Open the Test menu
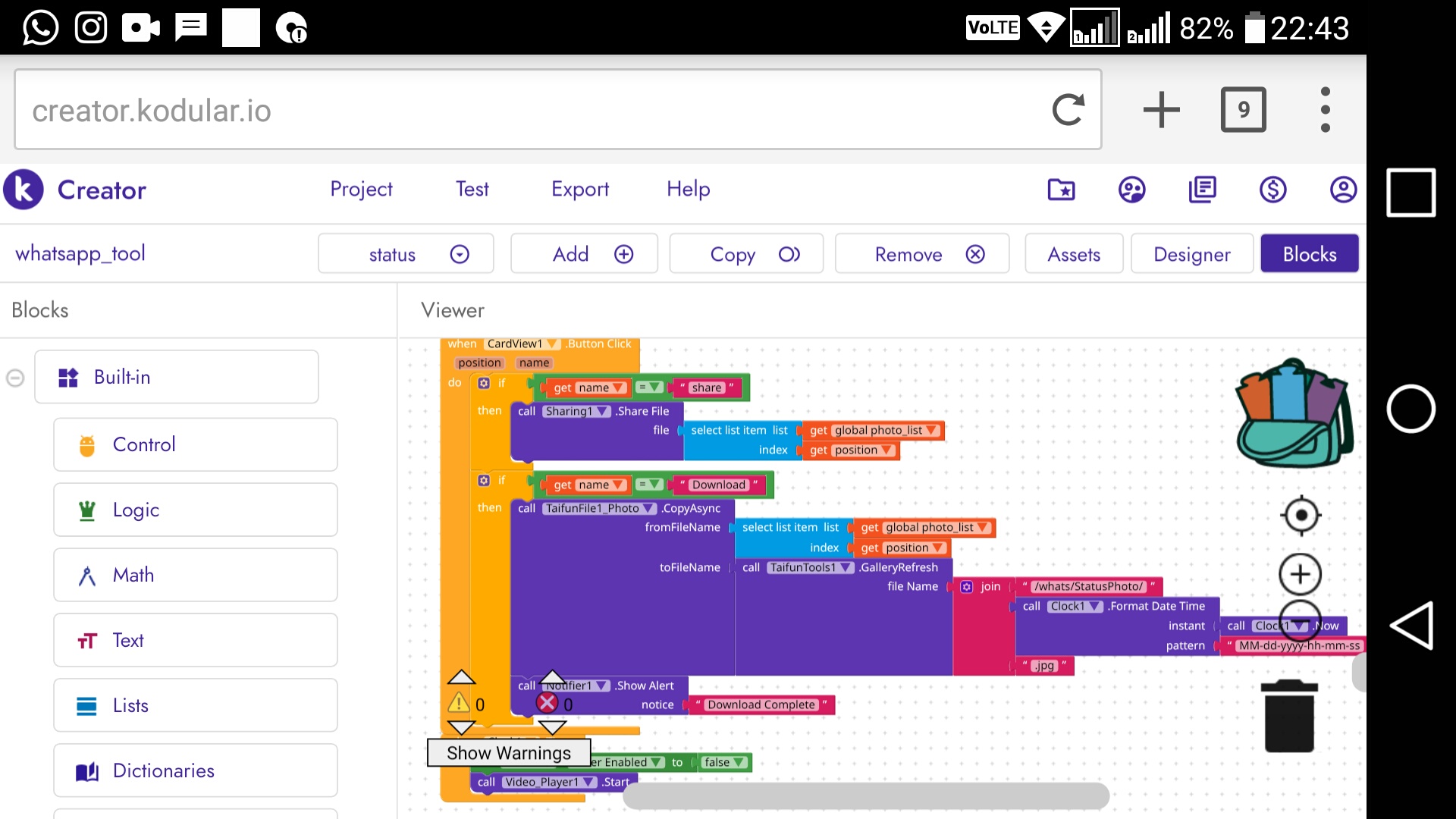 pos(472,190)
